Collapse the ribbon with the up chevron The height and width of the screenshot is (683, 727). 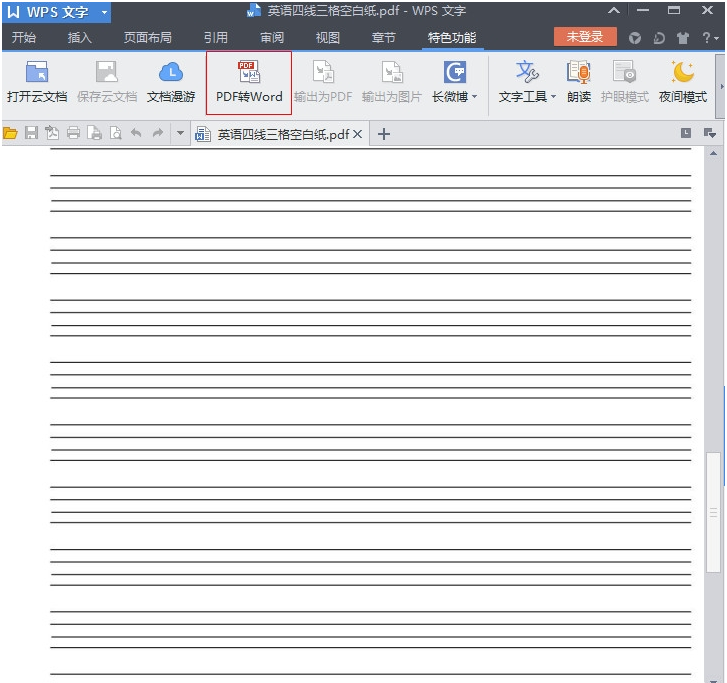click(x=614, y=11)
